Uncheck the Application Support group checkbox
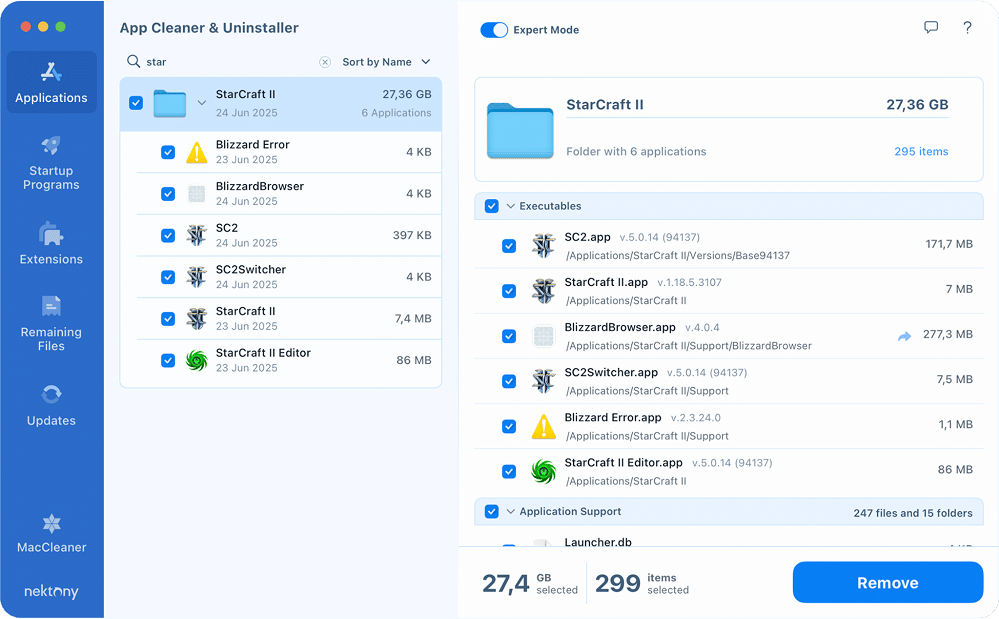 (x=491, y=511)
